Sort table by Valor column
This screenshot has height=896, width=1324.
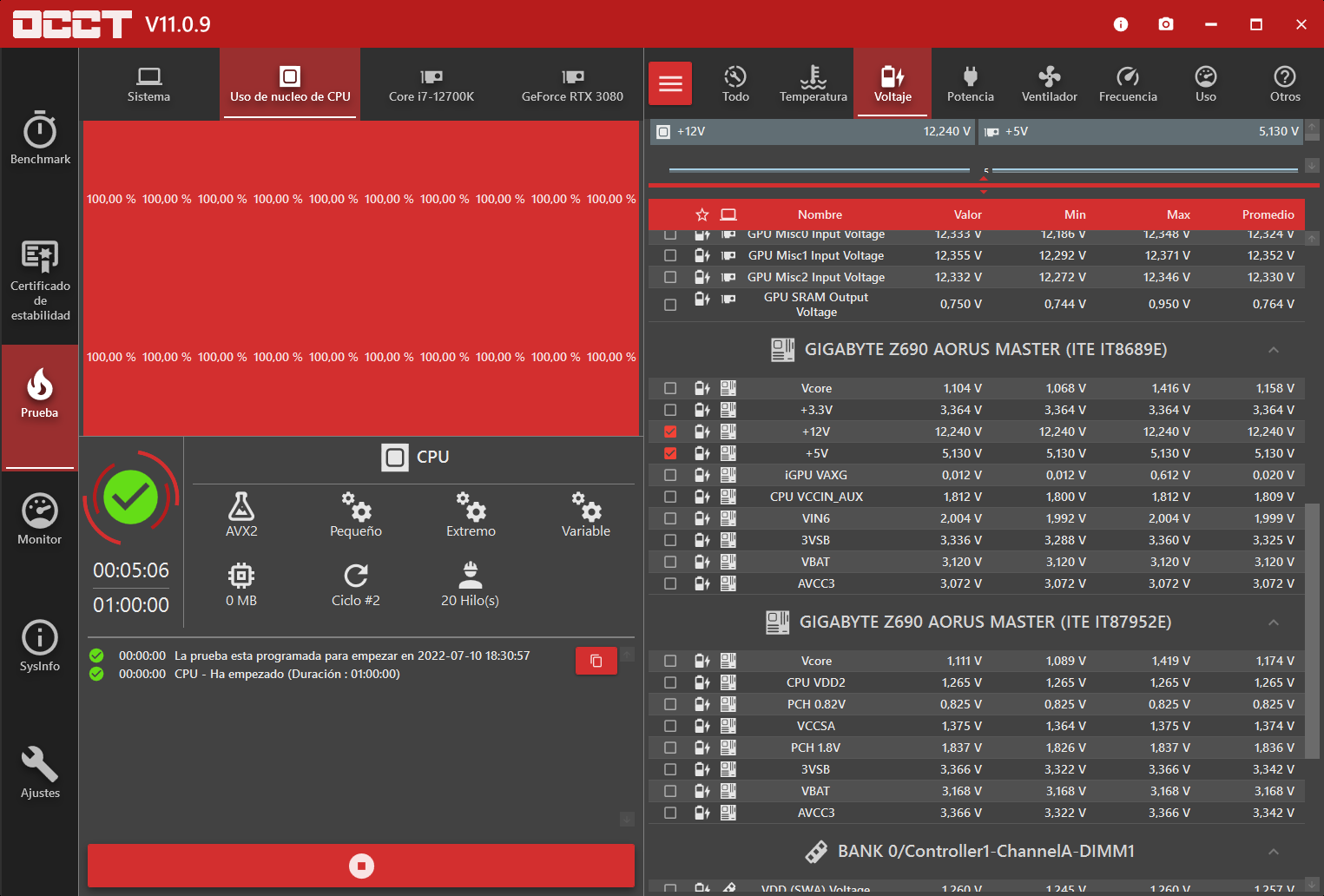pyautogui.click(x=968, y=214)
